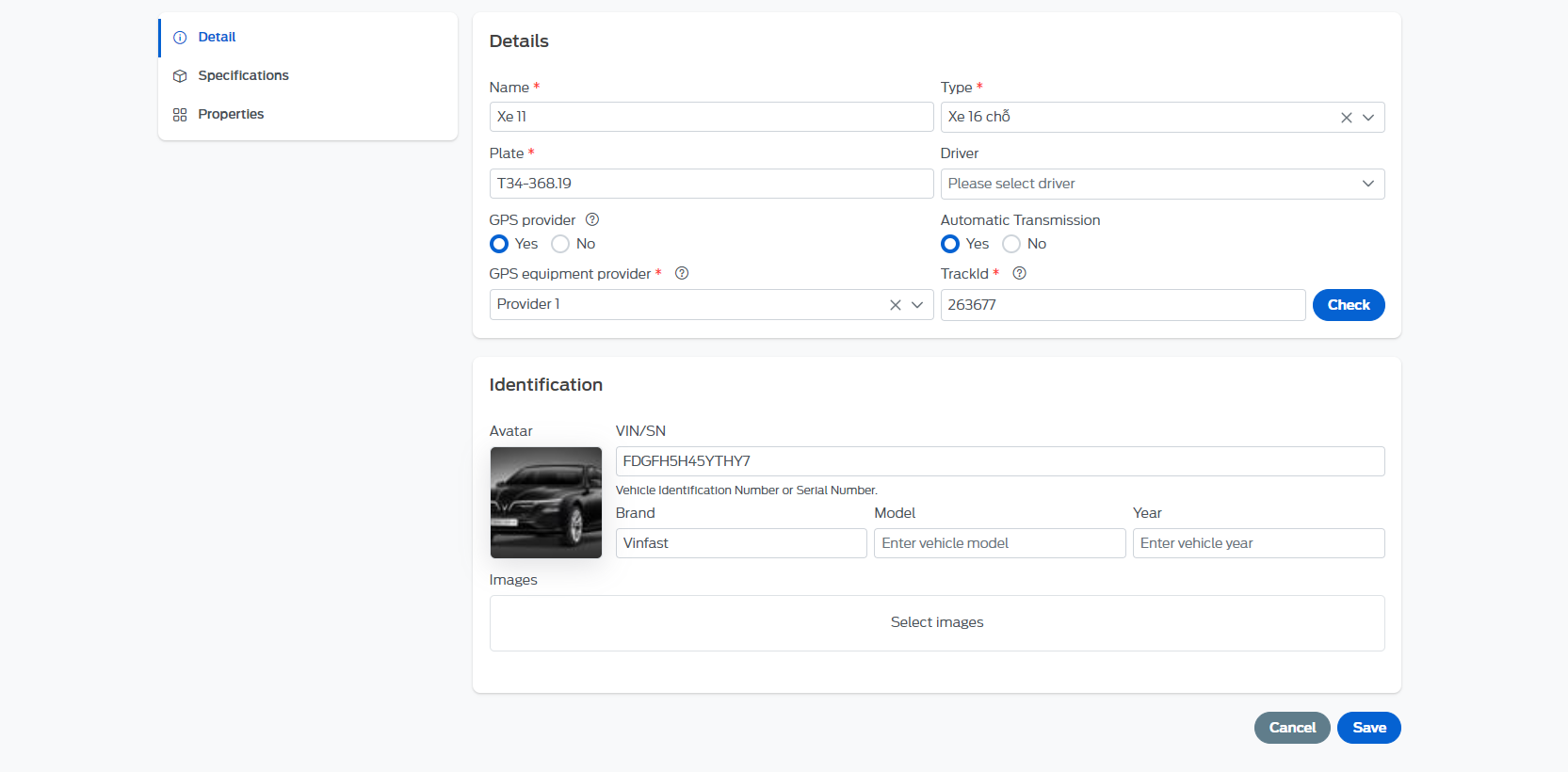Focus the Model input field

pyautogui.click(x=999, y=543)
